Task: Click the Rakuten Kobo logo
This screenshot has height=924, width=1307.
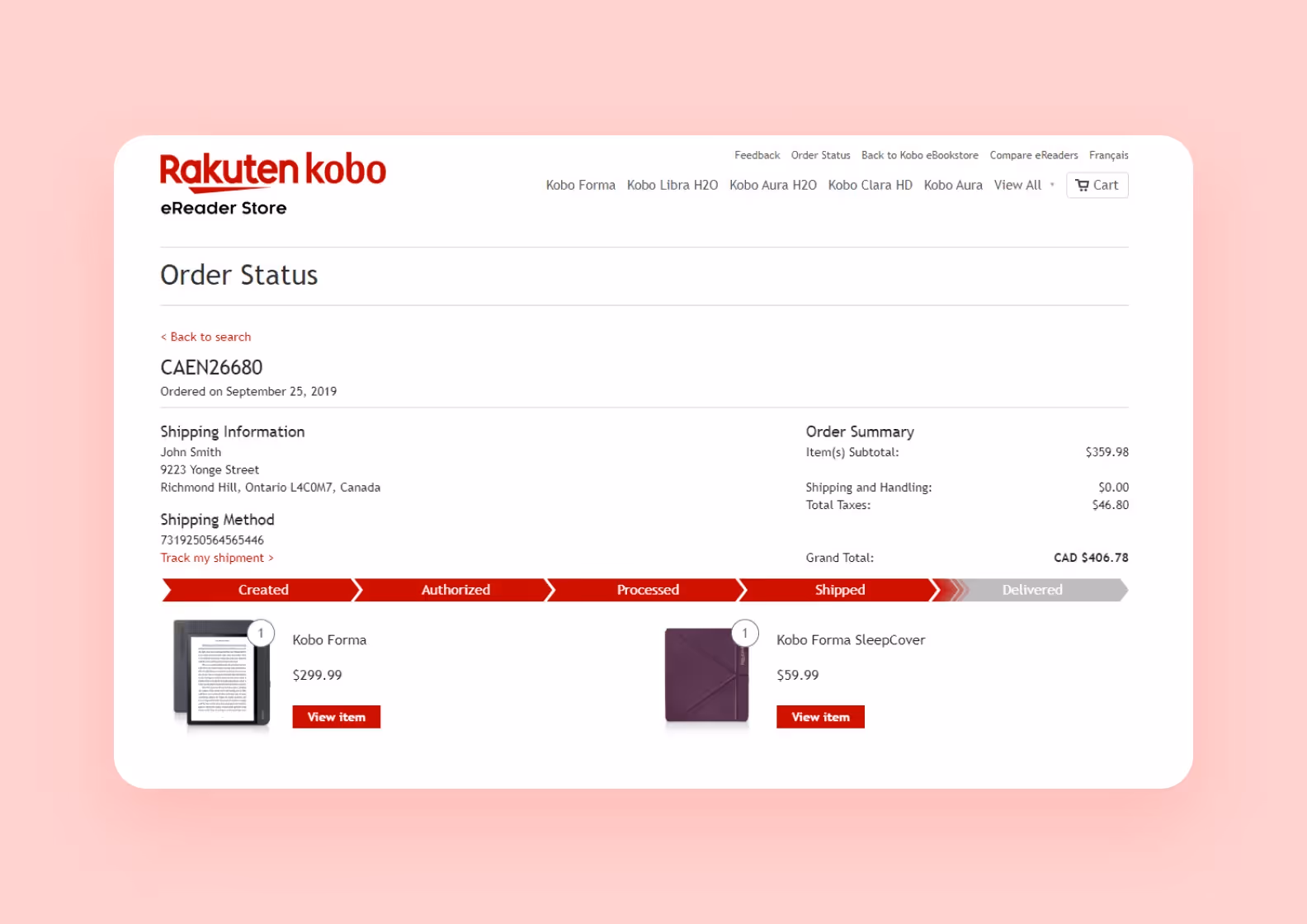Action: tap(272, 172)
